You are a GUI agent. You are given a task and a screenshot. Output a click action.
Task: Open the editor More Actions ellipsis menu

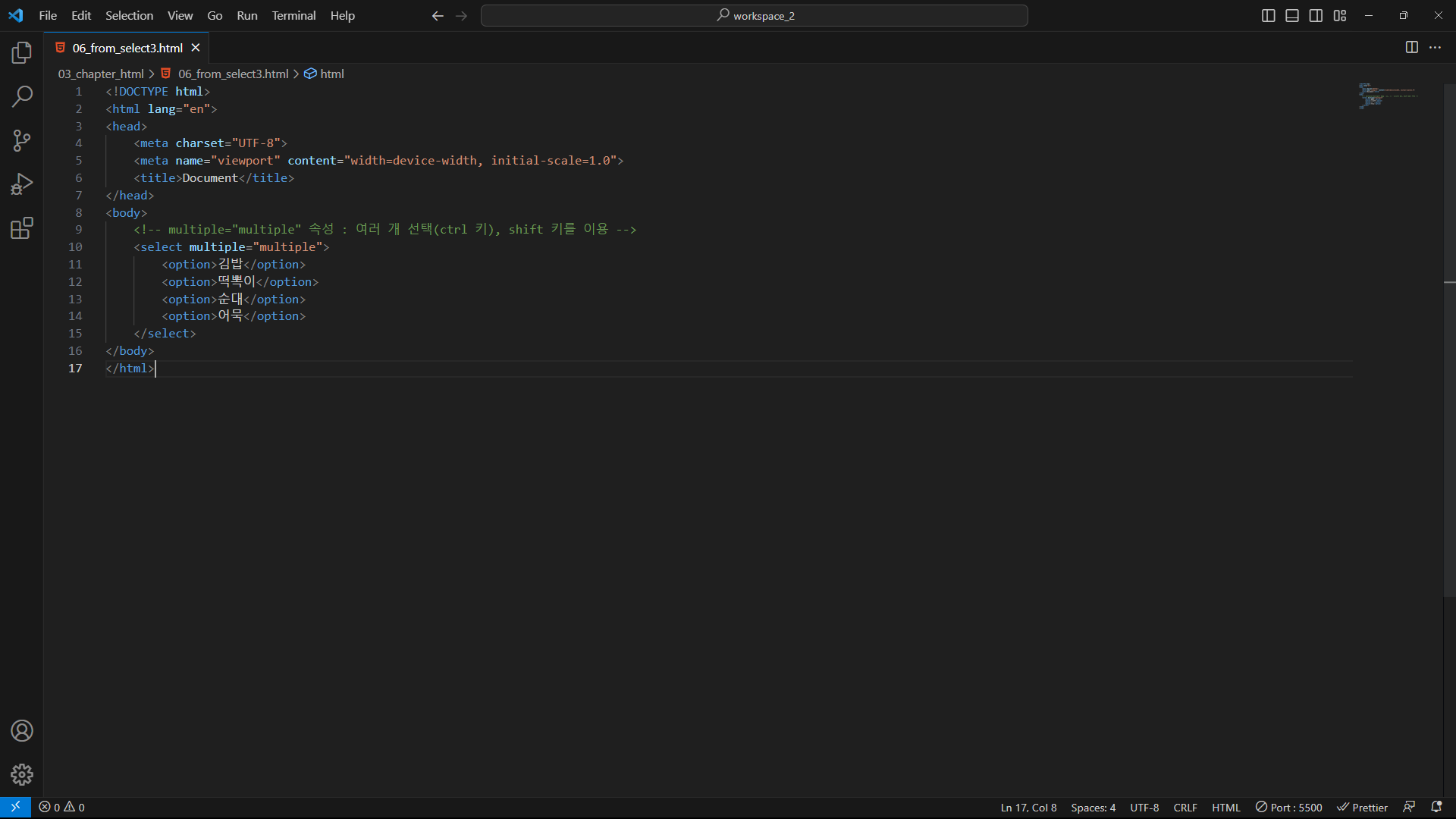1435,47
